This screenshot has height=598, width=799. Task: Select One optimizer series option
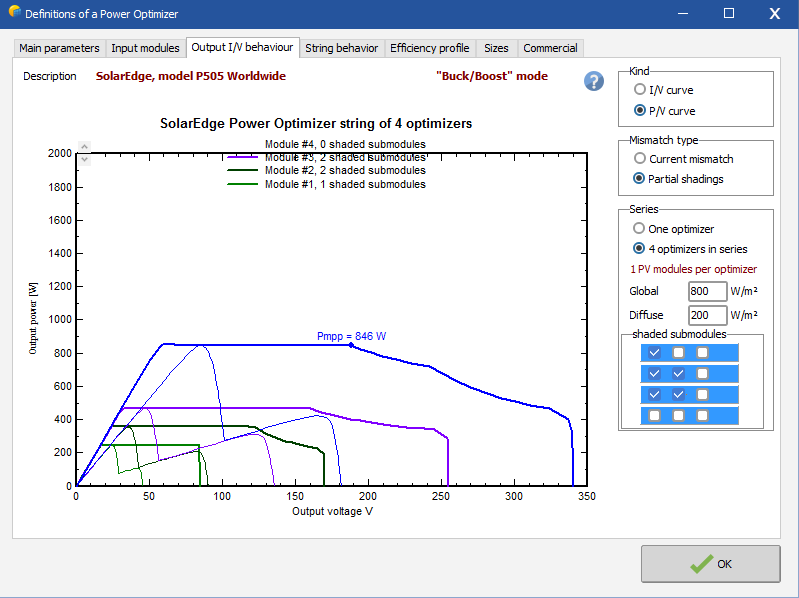click(x=674, y=228)
